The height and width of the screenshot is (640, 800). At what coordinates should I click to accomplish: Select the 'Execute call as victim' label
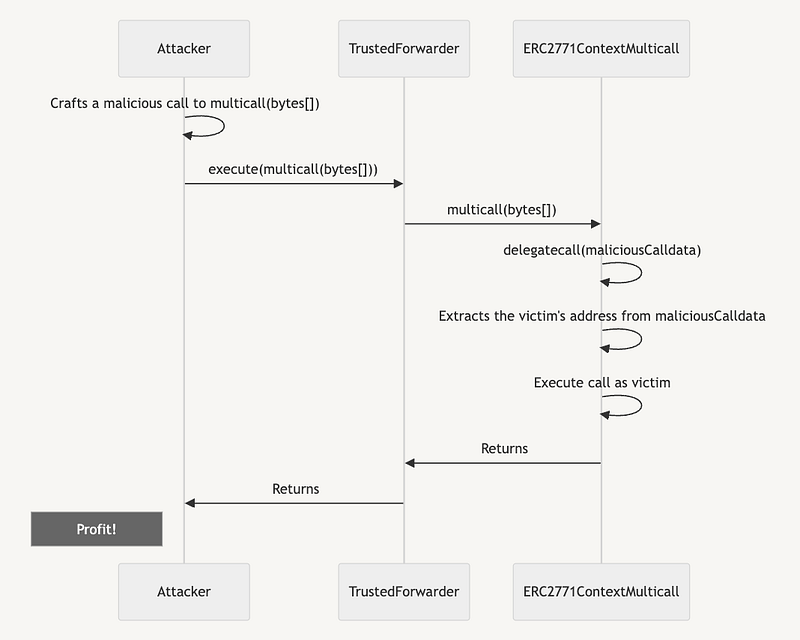coord(602,382)
